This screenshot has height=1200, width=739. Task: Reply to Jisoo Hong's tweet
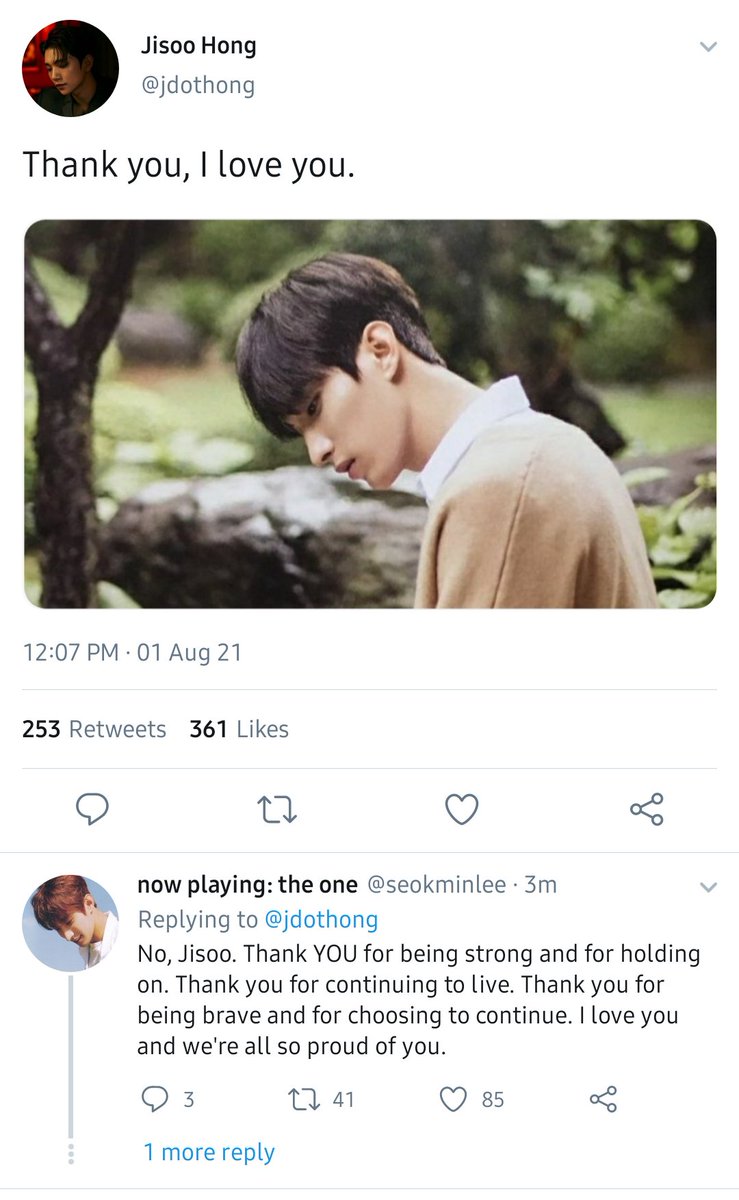click(92, 809)
